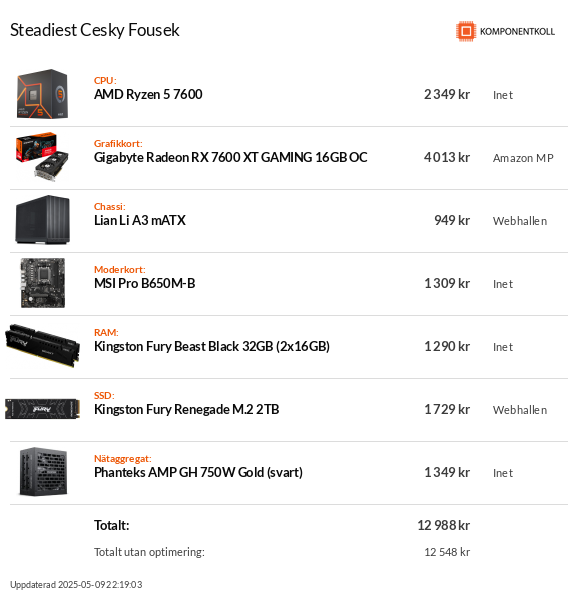Click Phanteks AMP GH 750W Gold title

[x=198, y=472]
